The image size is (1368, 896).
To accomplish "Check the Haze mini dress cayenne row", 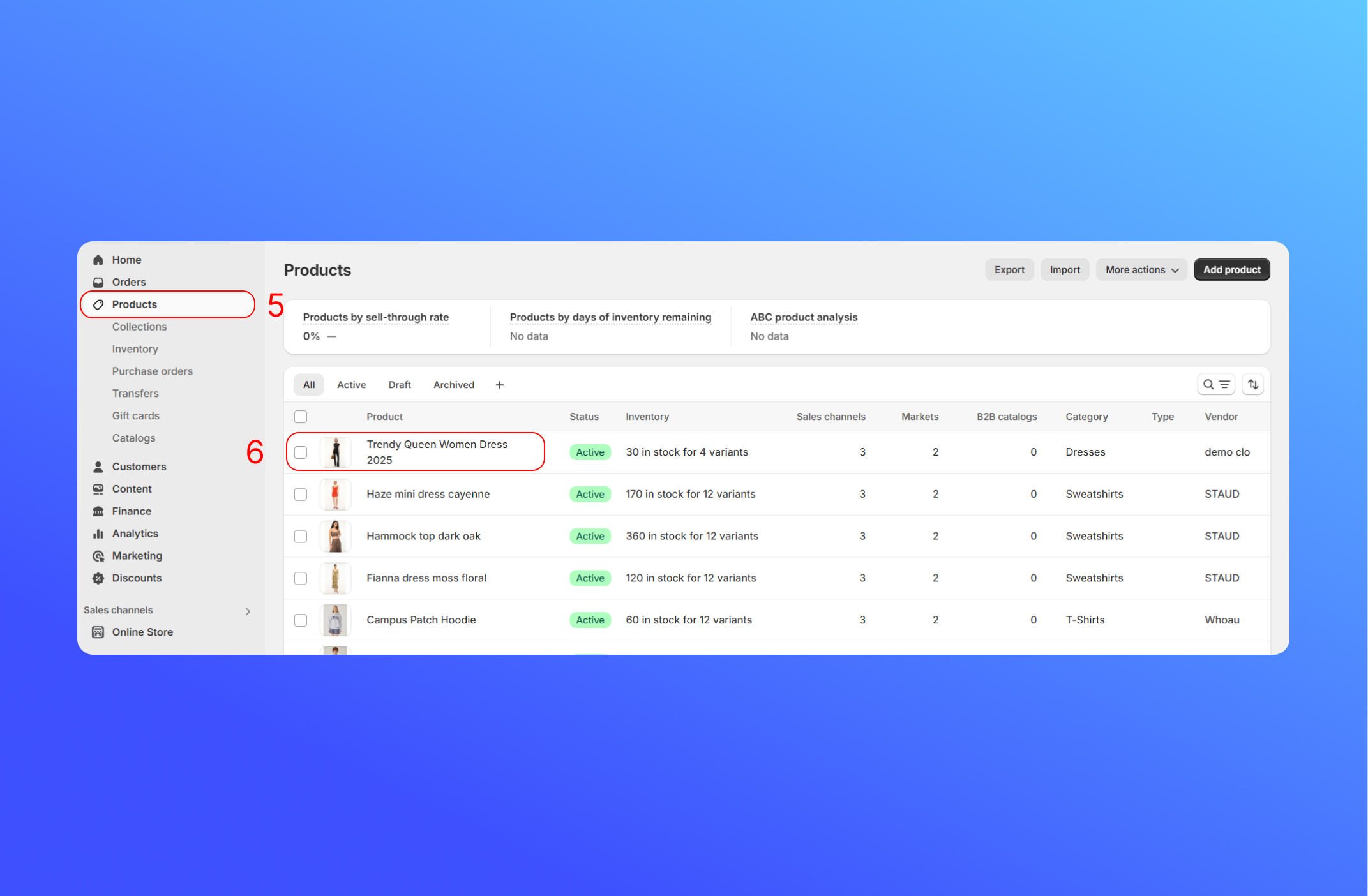I will (301, 494).
